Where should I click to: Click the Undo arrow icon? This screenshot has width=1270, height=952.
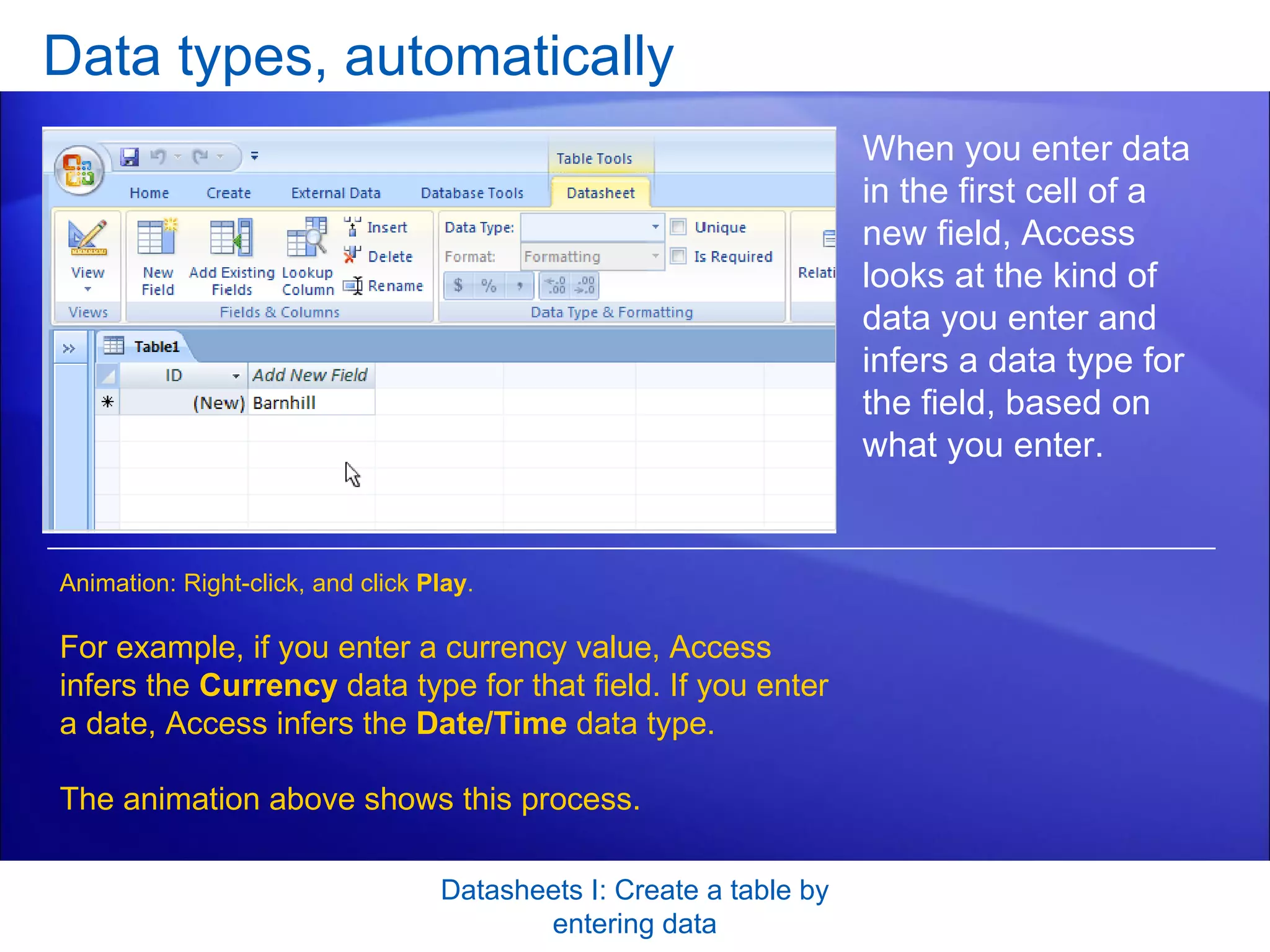(158, 157)
